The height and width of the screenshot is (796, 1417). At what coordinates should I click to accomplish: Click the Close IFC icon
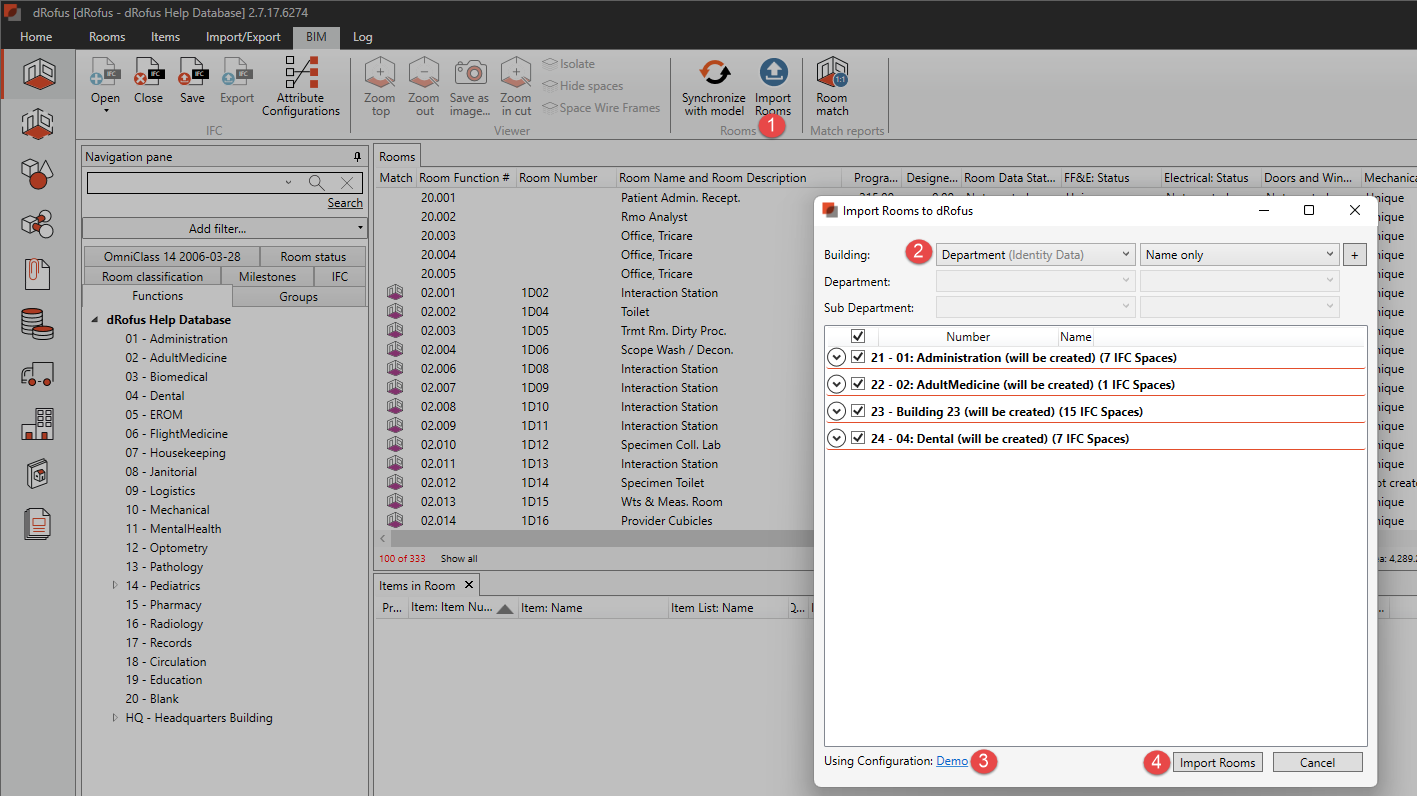tap(148, 74)
